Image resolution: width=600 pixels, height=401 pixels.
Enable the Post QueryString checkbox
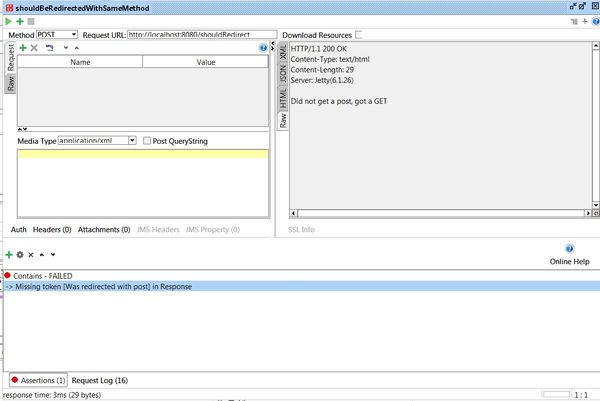pyautogui.click(x=147, y=141)
